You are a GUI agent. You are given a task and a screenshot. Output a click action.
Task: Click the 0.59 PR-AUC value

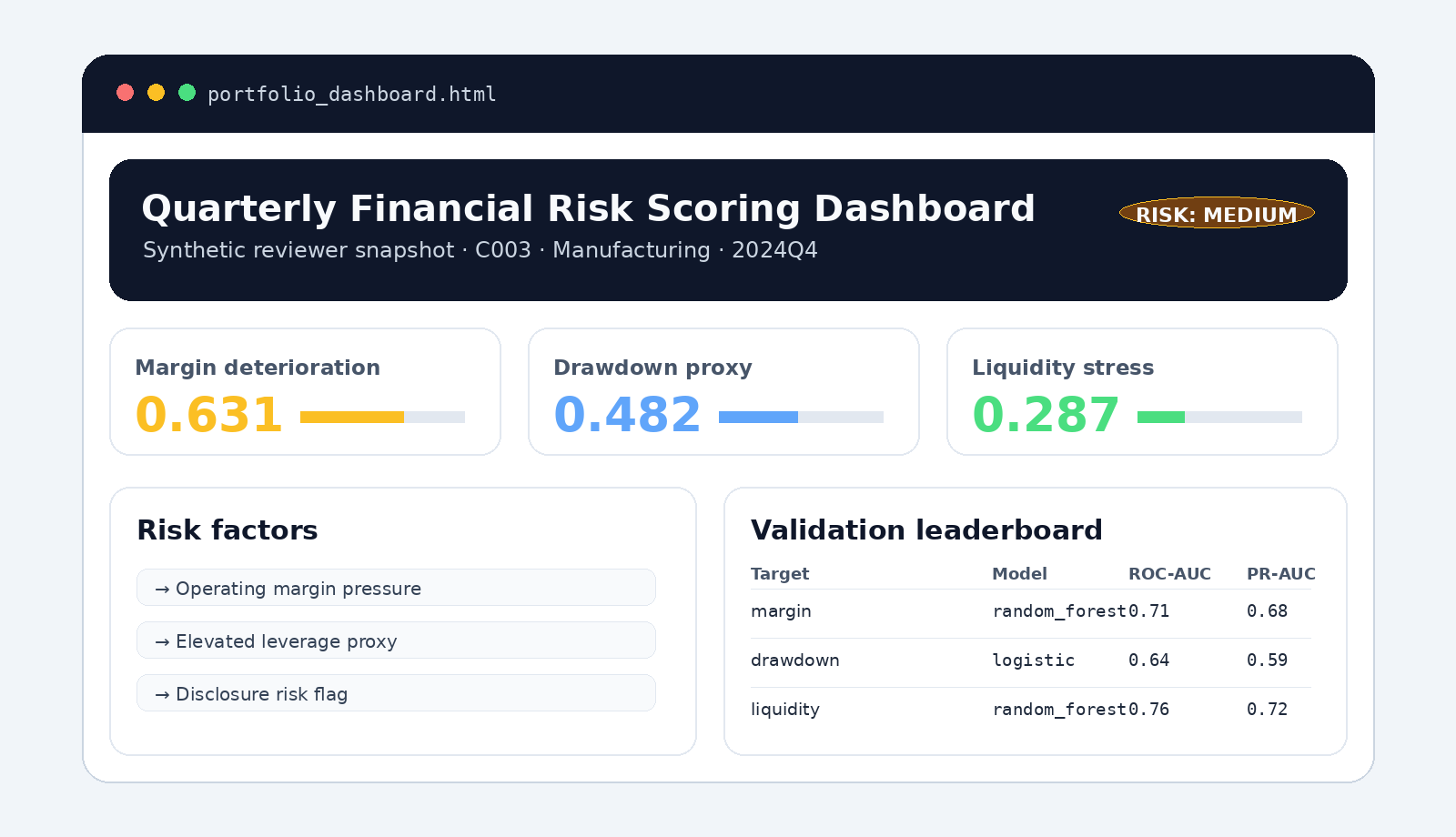[x=1267, y=661]
